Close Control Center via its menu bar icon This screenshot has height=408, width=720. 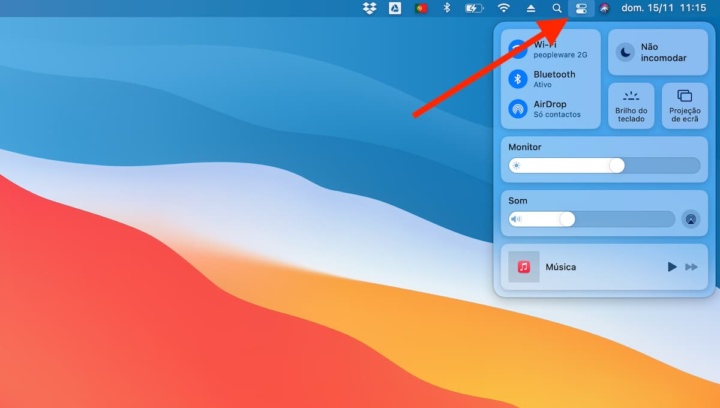581,8
